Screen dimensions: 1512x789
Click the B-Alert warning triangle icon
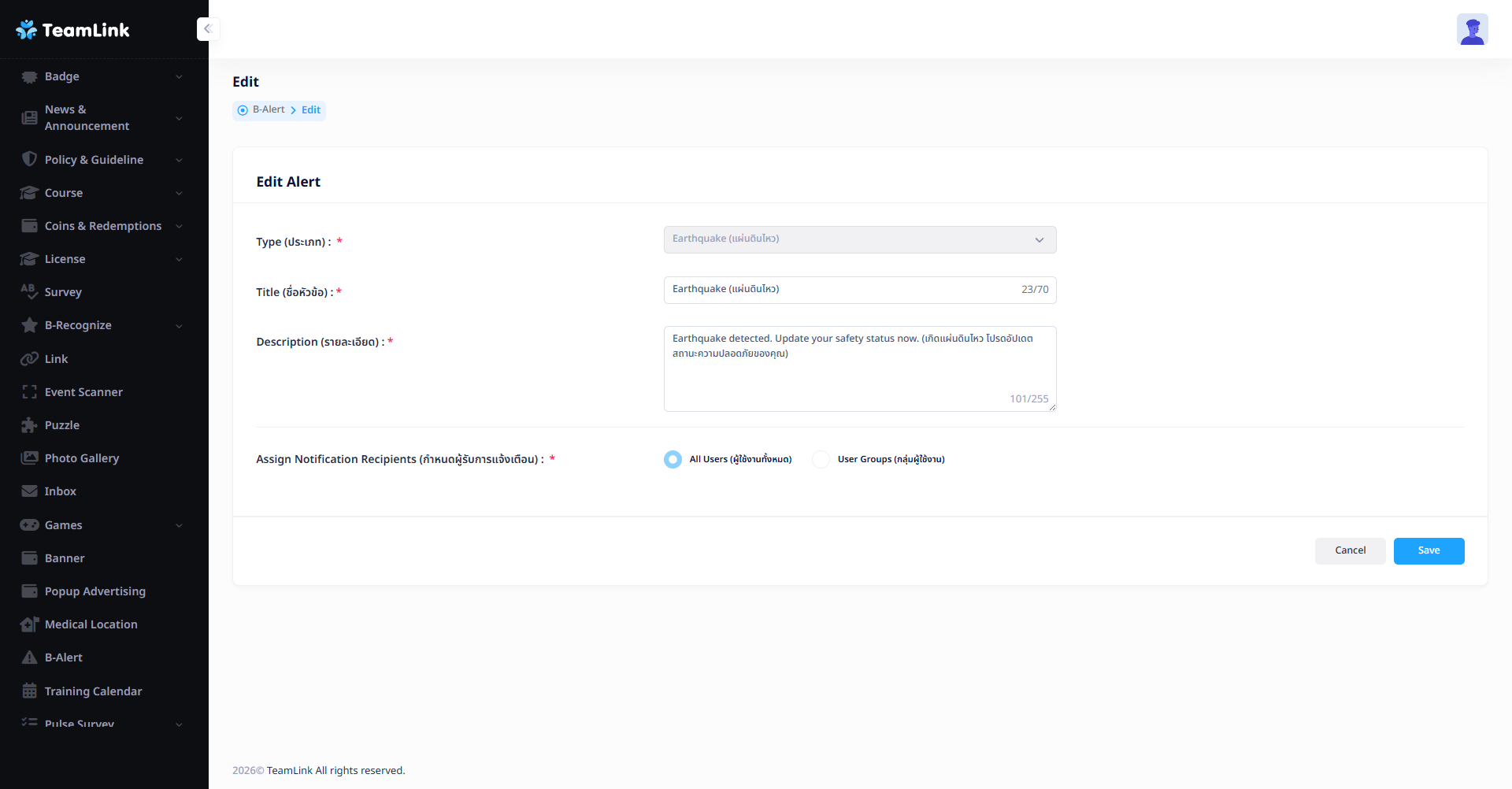pyautogui.click(x=30, y=657)
